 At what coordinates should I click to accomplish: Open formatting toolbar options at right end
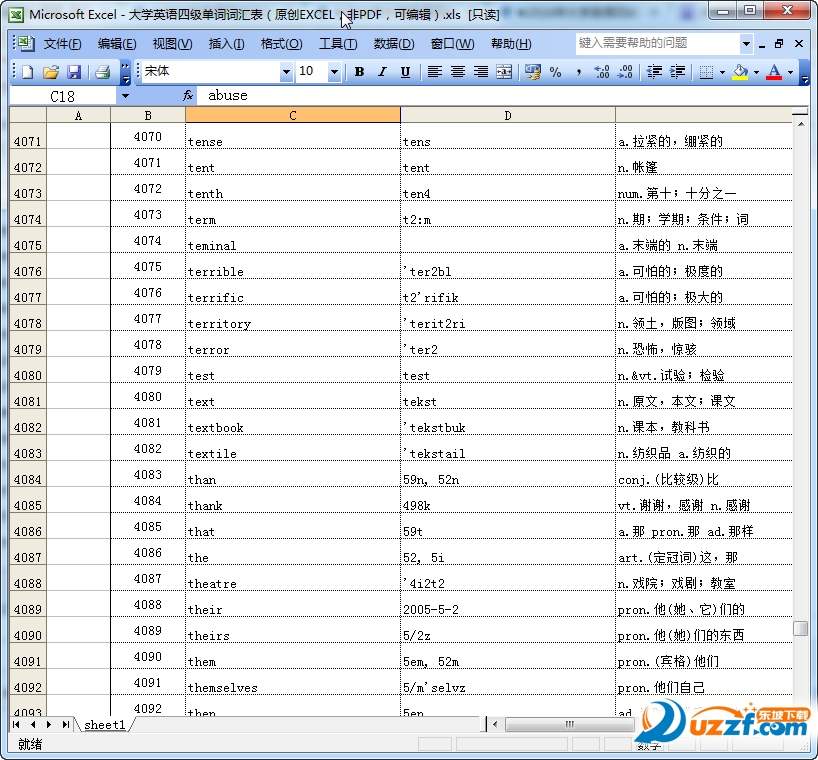[805, 73]
